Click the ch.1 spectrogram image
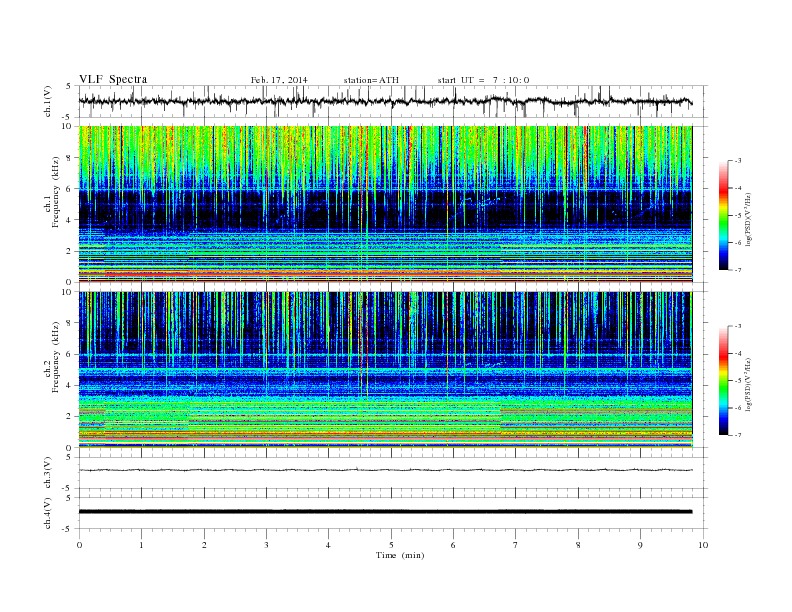 click(x=385, y=204)
